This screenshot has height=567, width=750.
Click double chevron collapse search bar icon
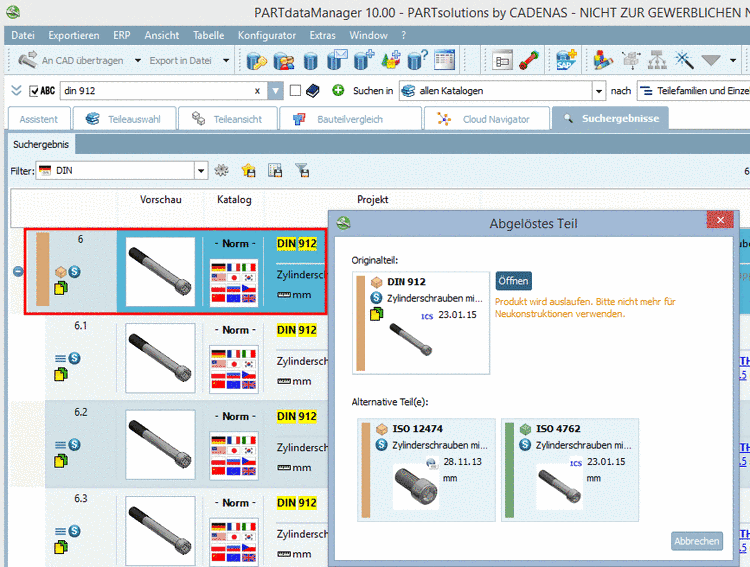[x=16, y=90]
